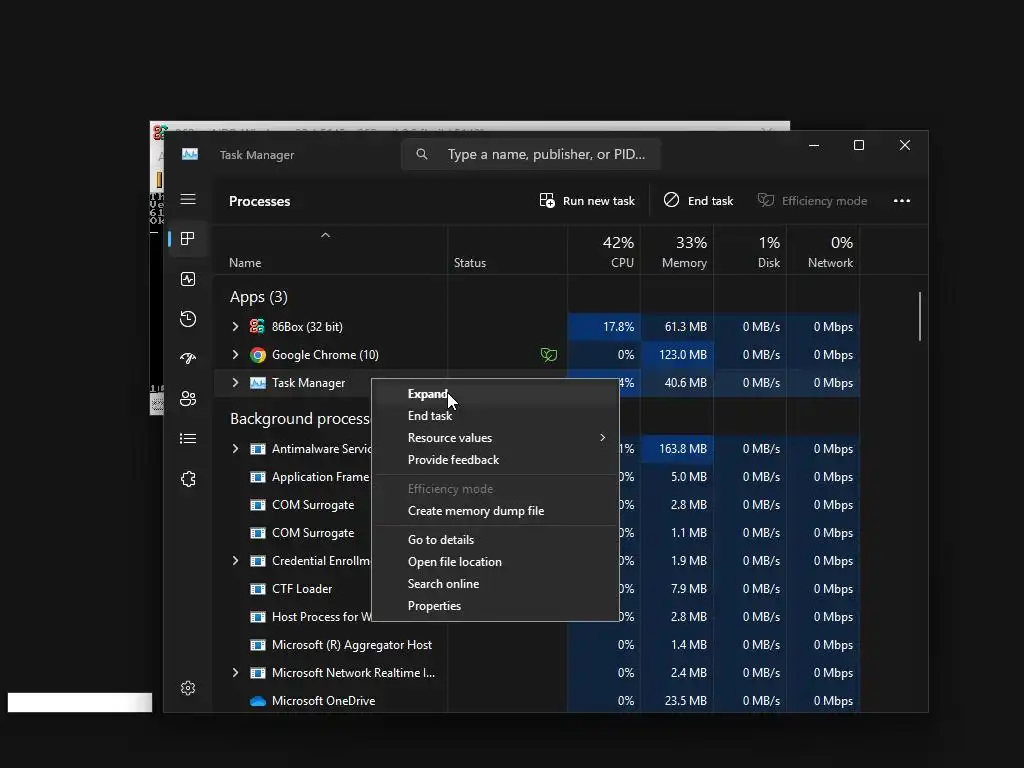Collapse column header using the up chevron
The width and height of the screenshot is (1024, 768).
tap(325, 235)
